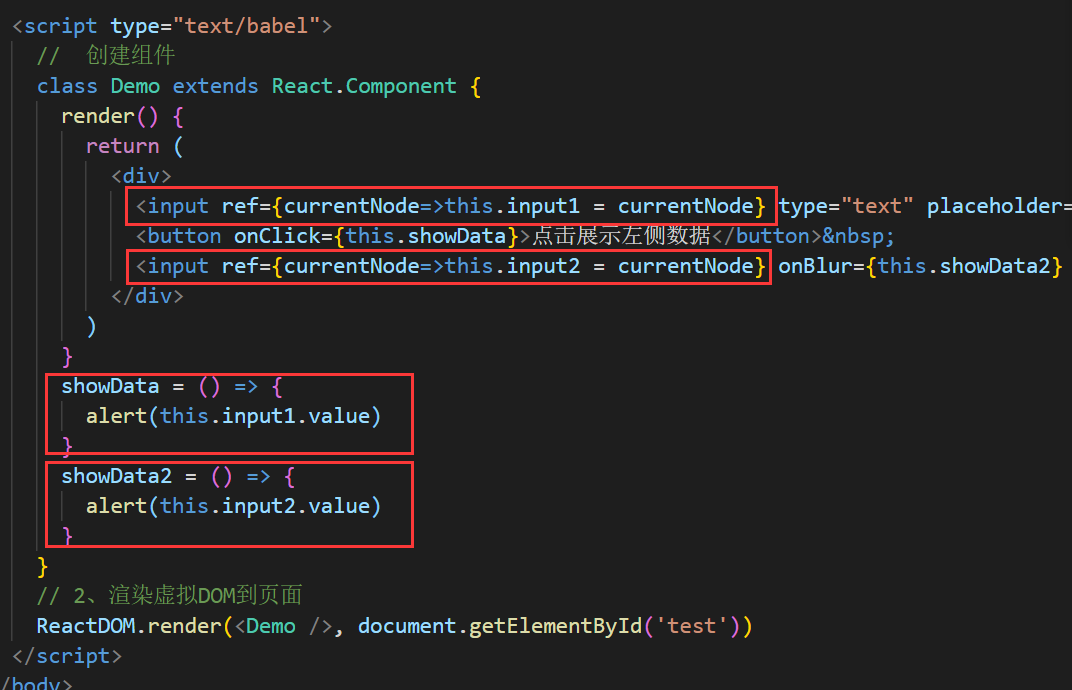Click the alert(this.input1.value) call
The height and width of the screenshot is (690, 1072).
coord(233,416)
